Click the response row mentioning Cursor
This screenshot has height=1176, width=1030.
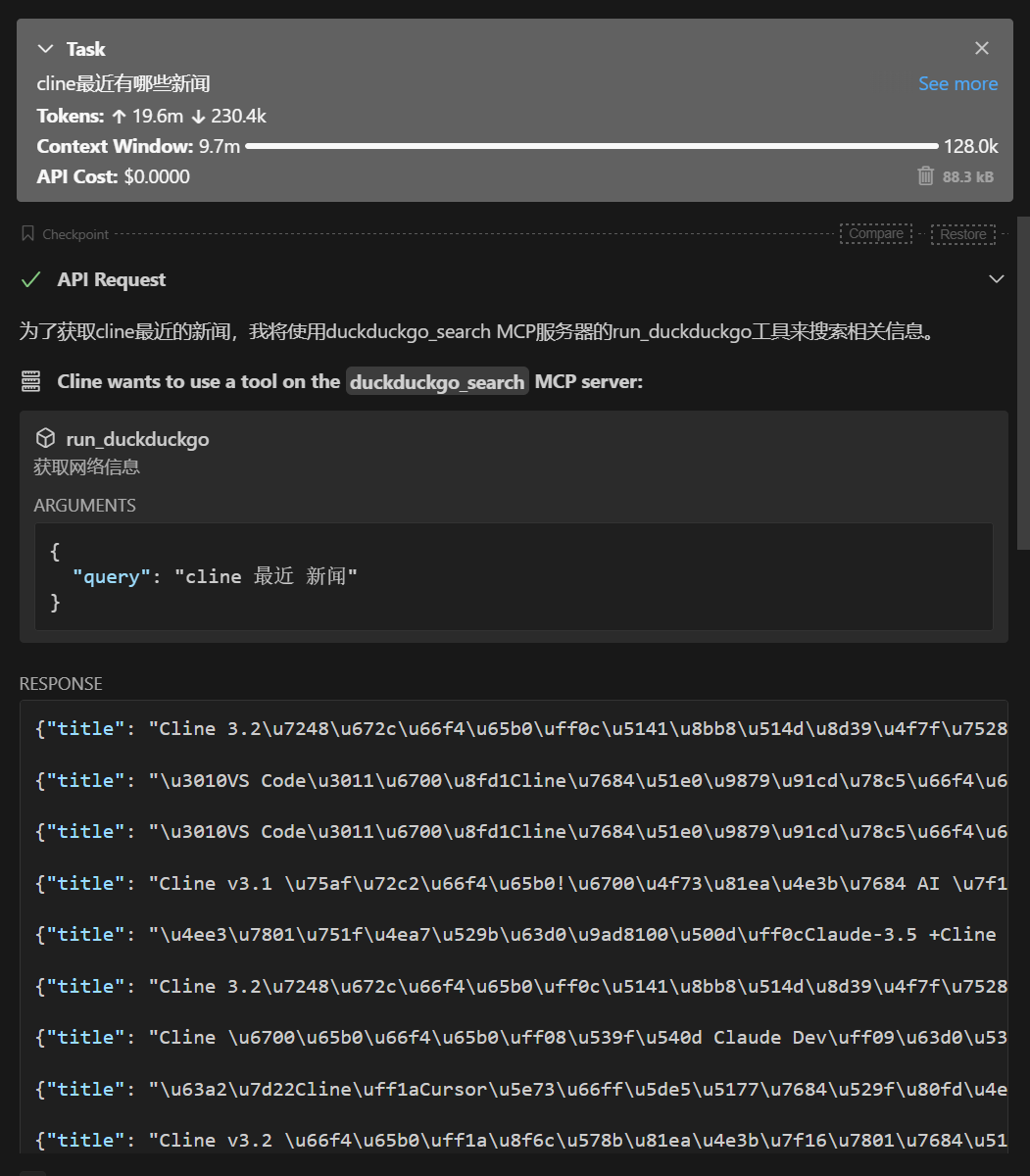pyautogui.click(x=520, y=1089)
